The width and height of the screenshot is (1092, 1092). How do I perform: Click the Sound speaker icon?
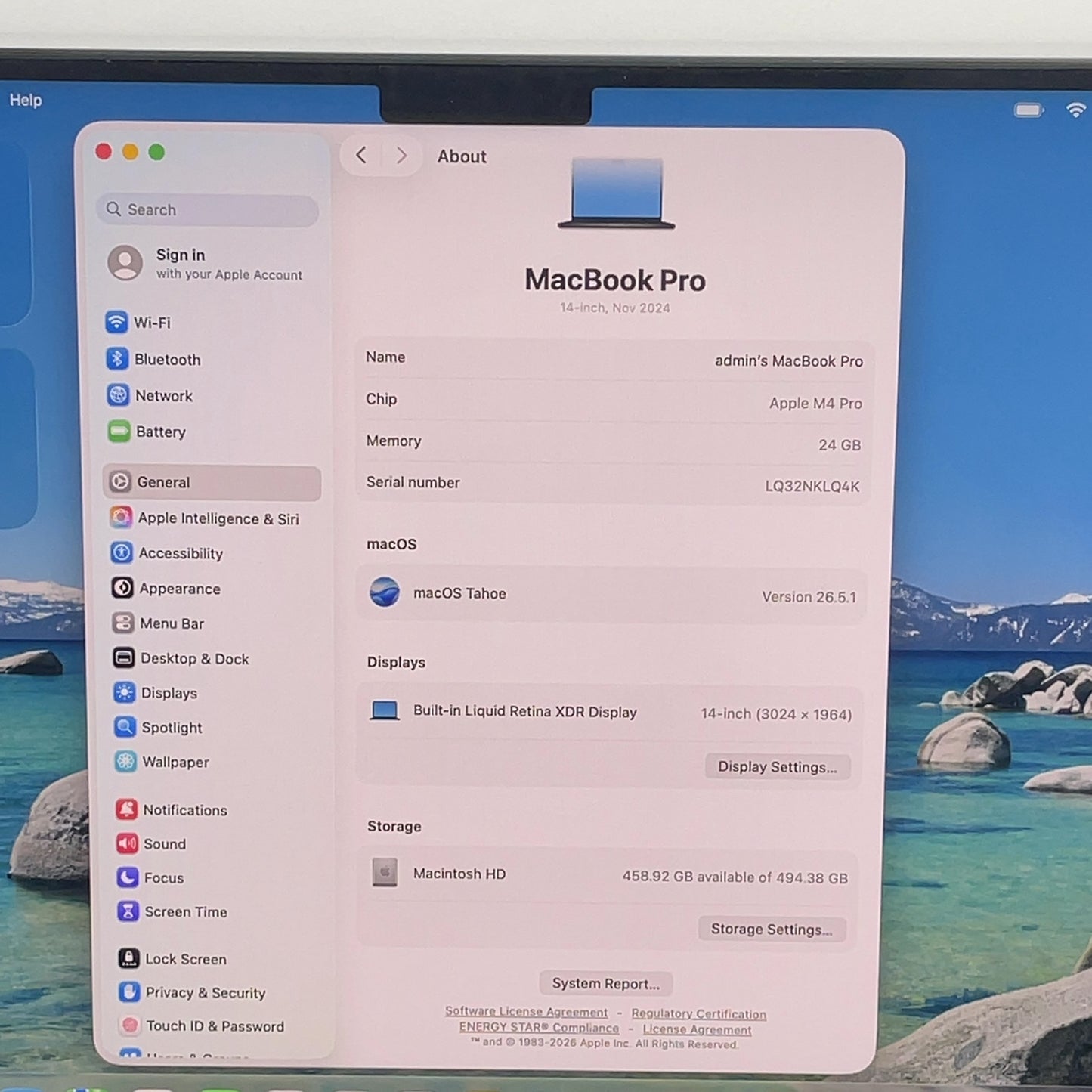(x=127, y=843)
